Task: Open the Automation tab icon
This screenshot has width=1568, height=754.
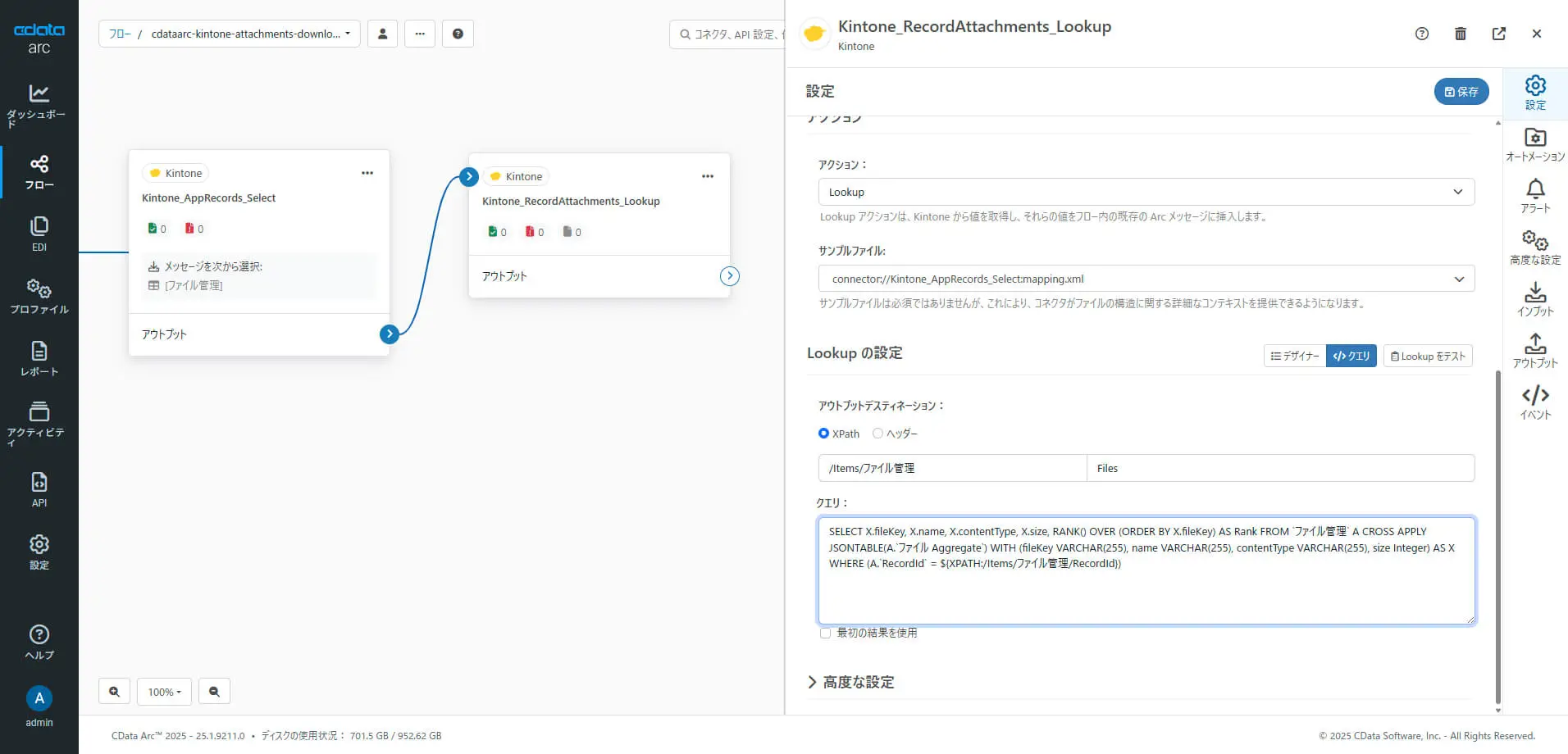Action: click(1534, 138)
